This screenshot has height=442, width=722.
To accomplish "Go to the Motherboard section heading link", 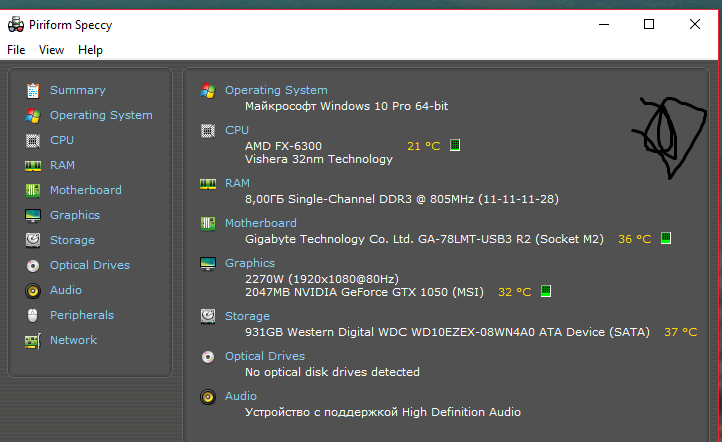I will pyautogui.click(x=260, y=223).
